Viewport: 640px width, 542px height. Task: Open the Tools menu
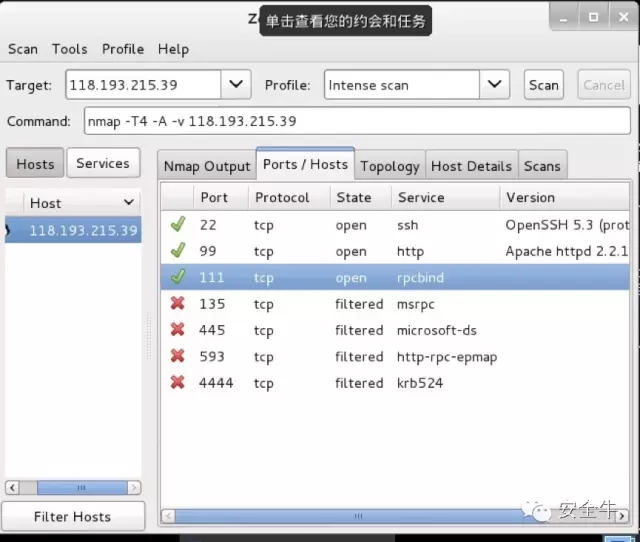69,49
